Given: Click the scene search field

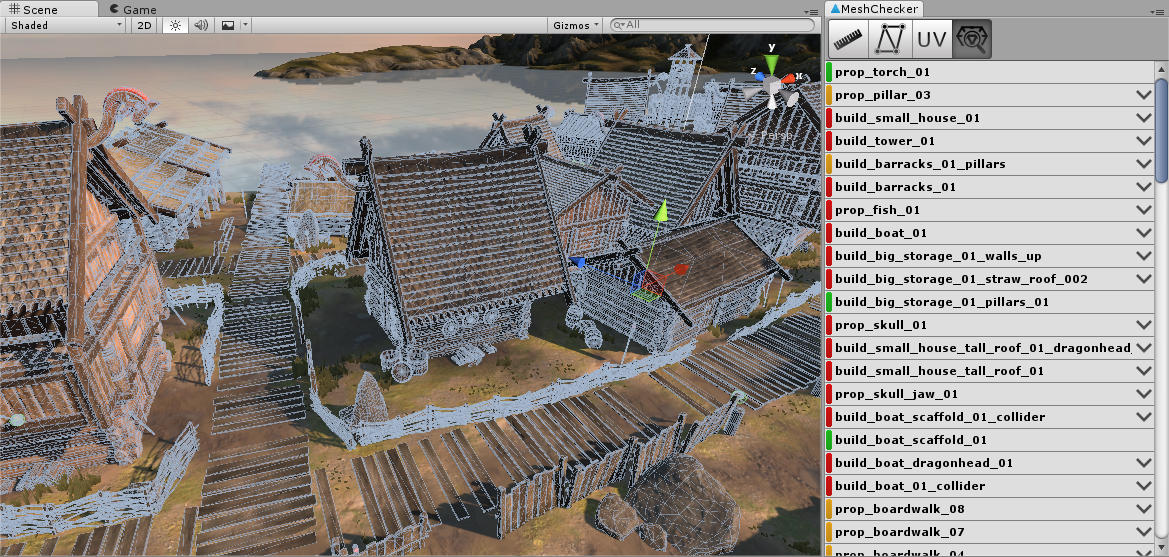Looking at the screenshot, I should (x=710, y=25).
